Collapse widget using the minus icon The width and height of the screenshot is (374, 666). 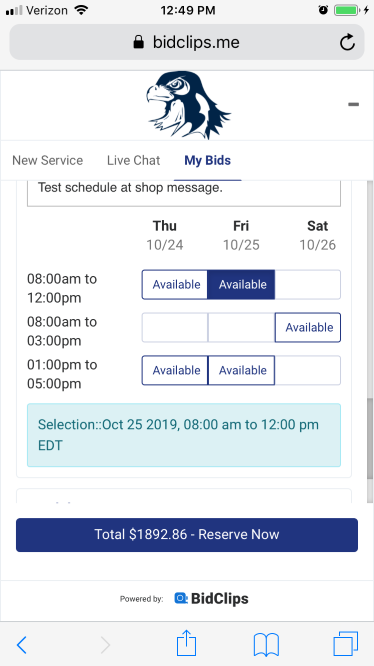tap(353, 104)
